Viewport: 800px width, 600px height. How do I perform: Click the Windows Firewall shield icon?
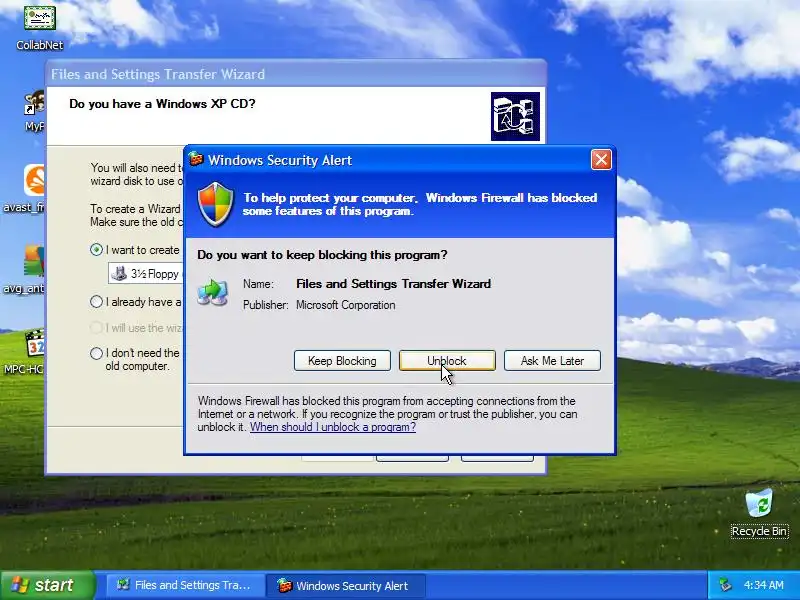click(x=216, y=204)
